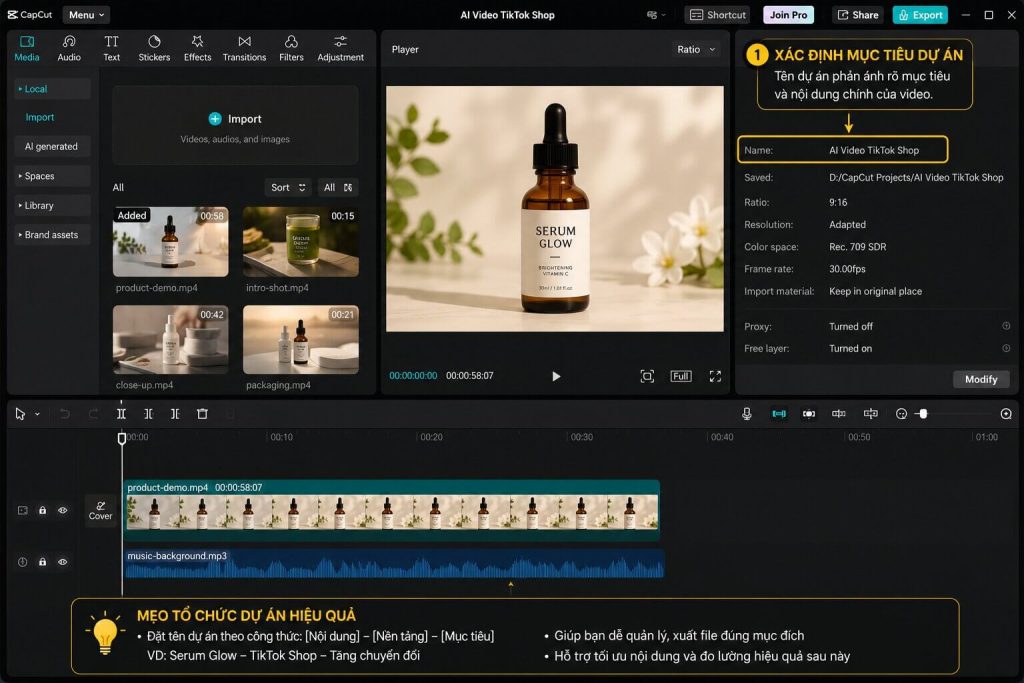Toggle the linkage icon
The image size is (1024, 683).
(x=839, y=414)
